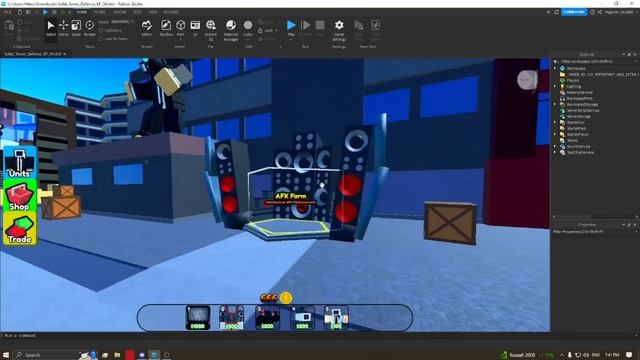Click the quick access play arrow
Image resolution: width=640 pixels, height=360 pixels.
coord(45,12)
